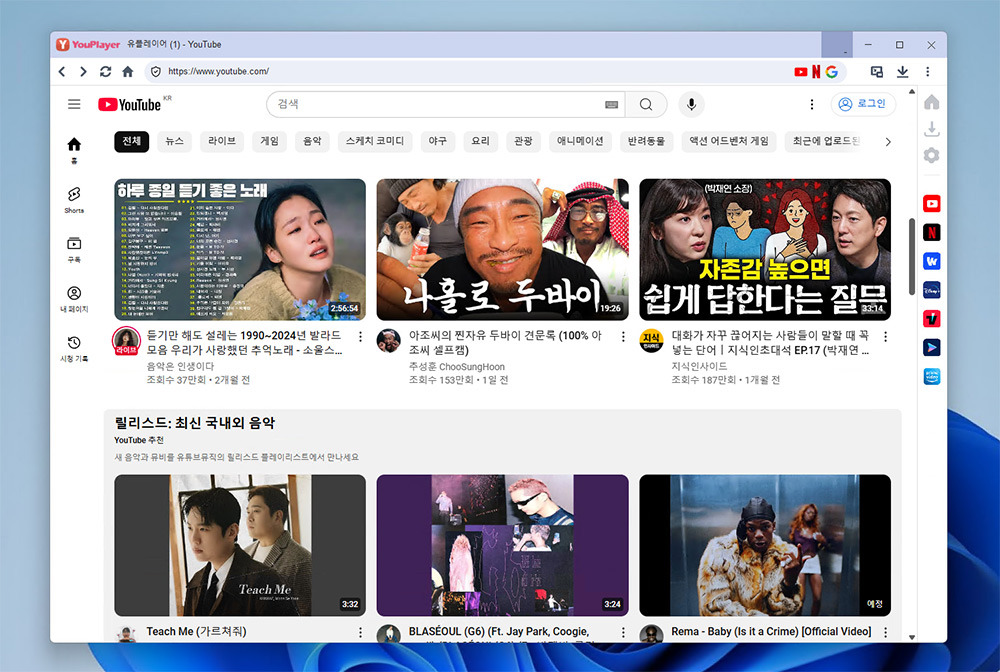1000x672 pixels.
Task: Select the 게임 category chip
Action: coord(268,141)
